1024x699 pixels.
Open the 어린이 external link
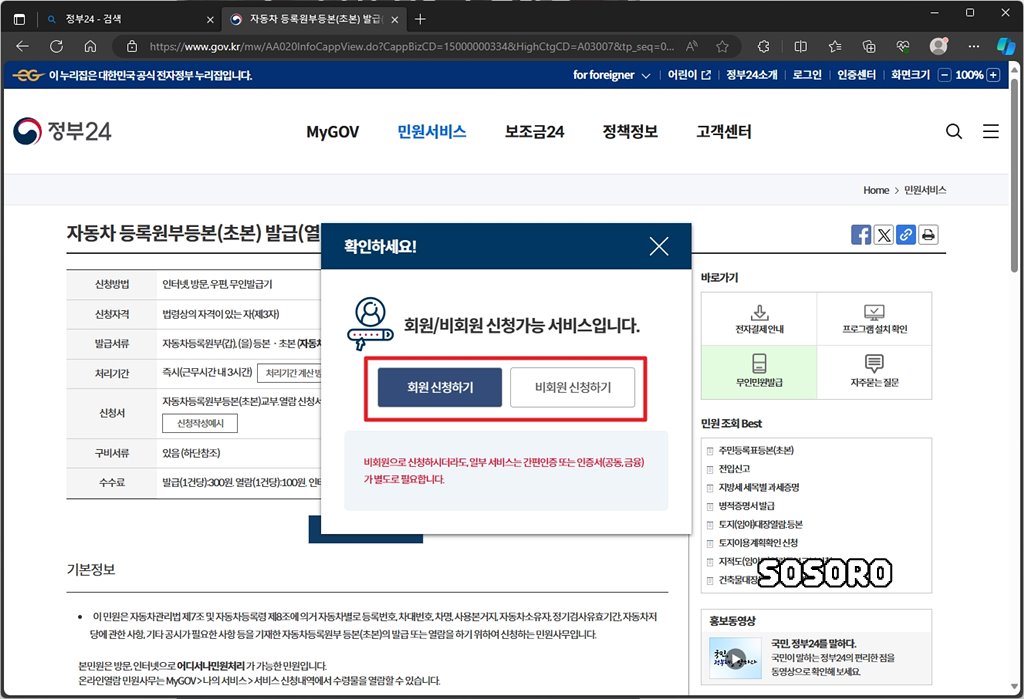pyautogui.click(x=689, y=75)
